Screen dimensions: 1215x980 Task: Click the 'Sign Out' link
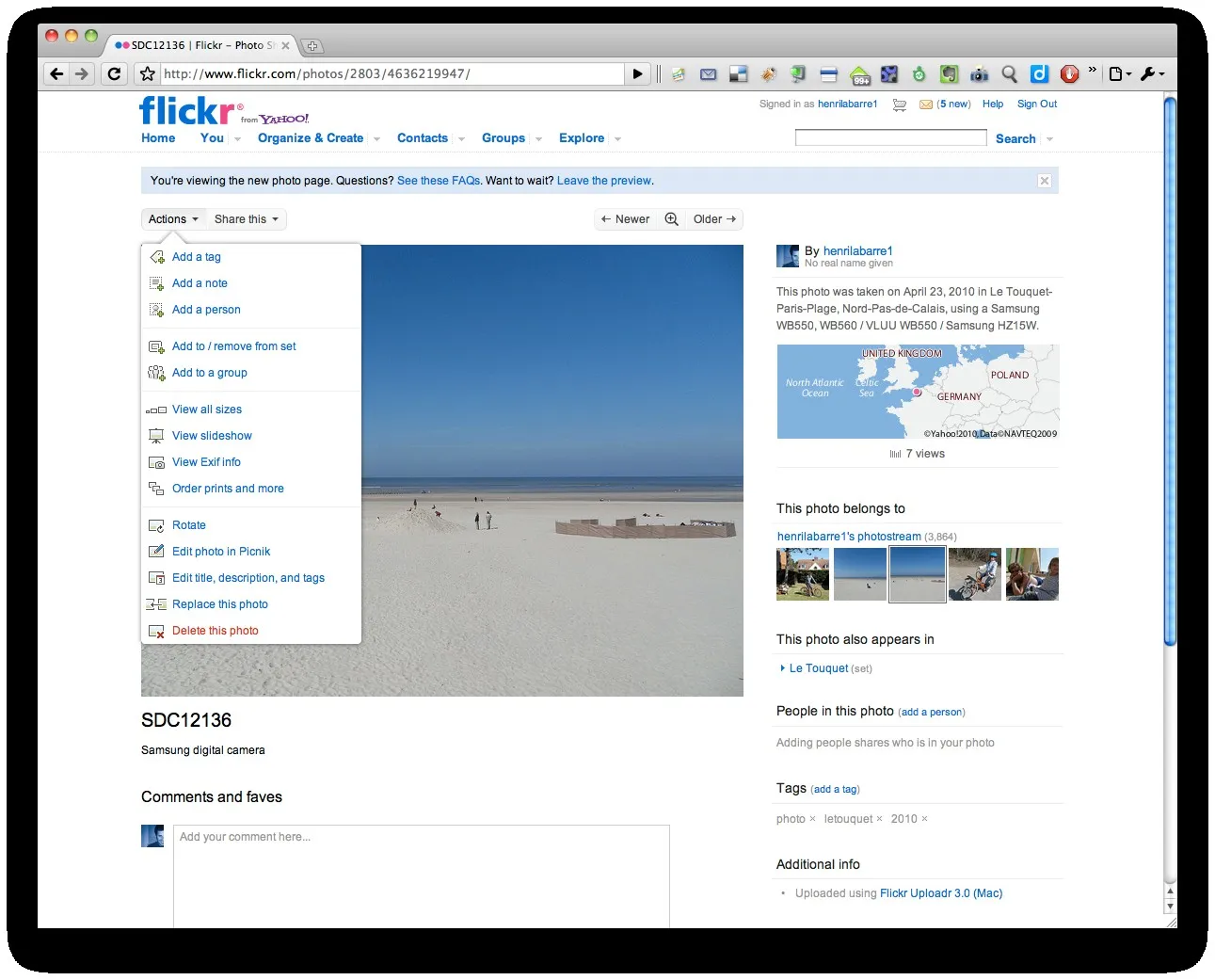tap(1037, 104)
